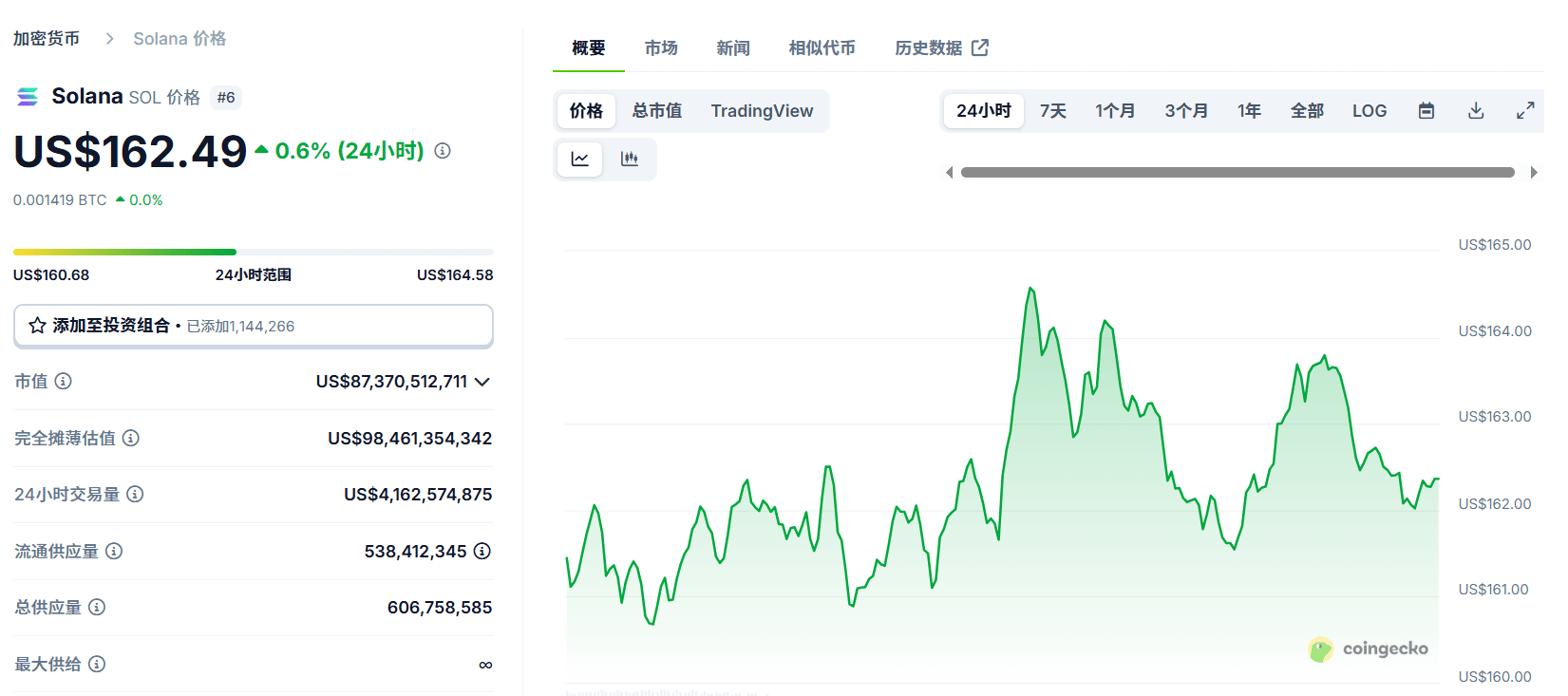
Task: Set chart range to 全部
Action: click(x=1307, y=111)
